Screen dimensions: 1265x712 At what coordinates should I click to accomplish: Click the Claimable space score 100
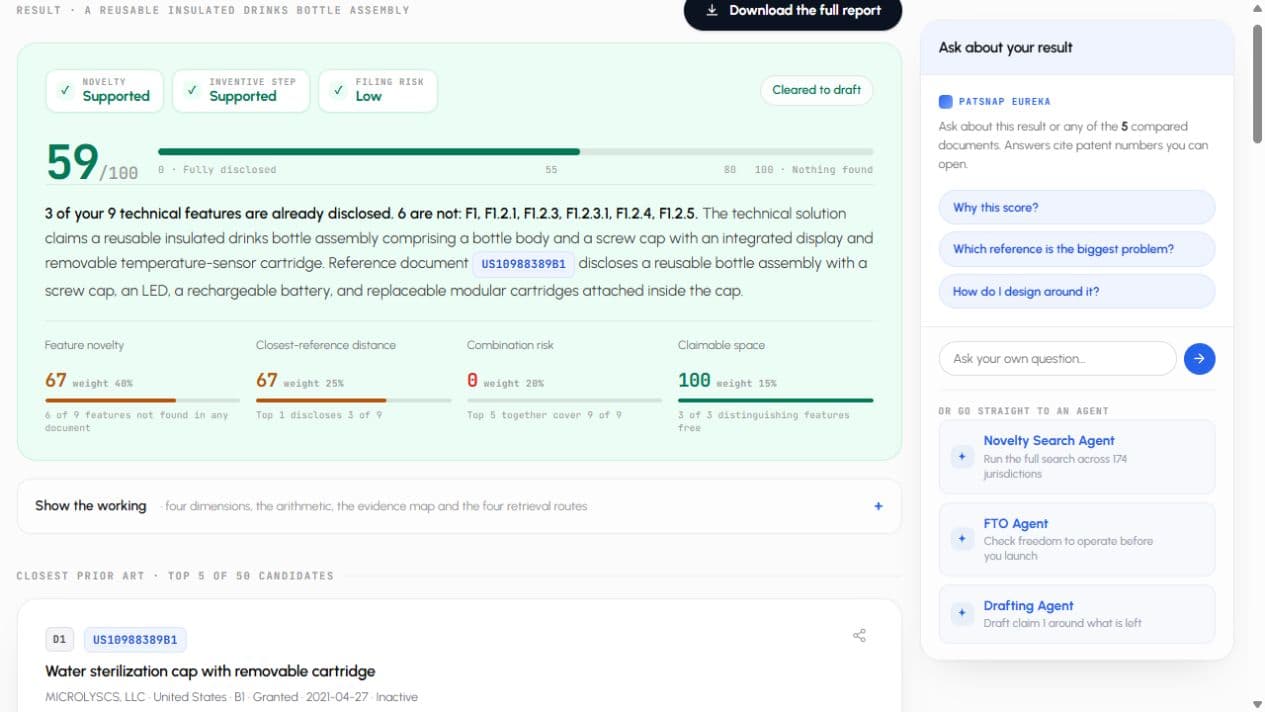pos(694,380)
